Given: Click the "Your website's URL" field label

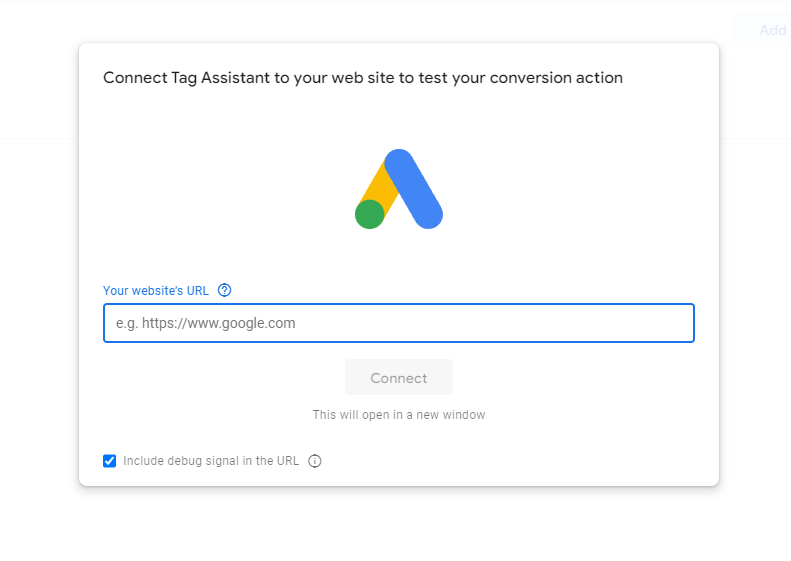Looking at the screenshot, I should point(156,291).
